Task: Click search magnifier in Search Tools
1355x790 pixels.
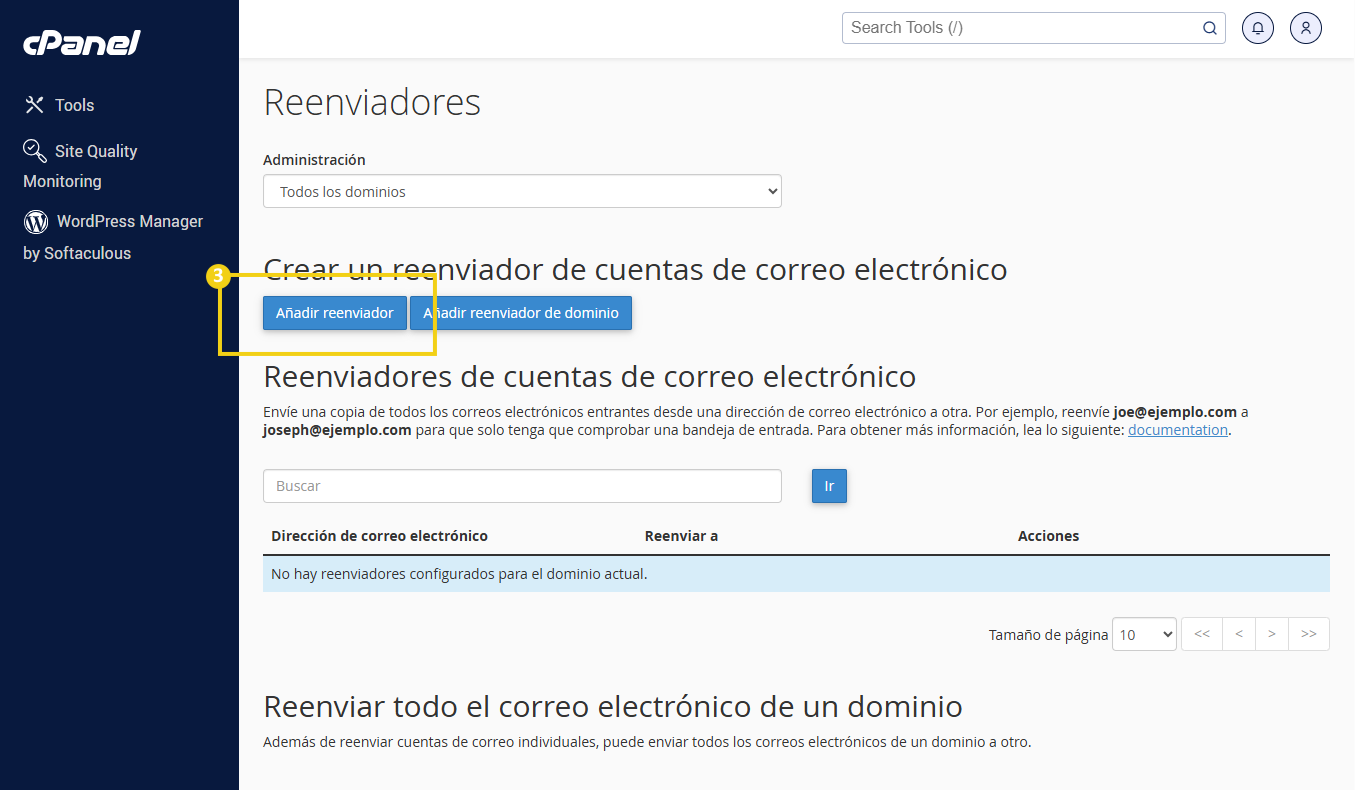Action: pyautogui.click(x=1209, y=28)
